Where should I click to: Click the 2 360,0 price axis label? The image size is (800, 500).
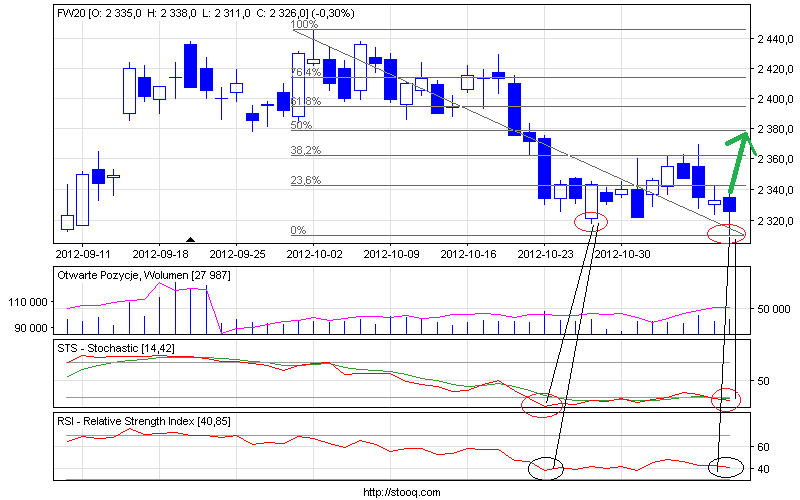click(x=775, y=160)
